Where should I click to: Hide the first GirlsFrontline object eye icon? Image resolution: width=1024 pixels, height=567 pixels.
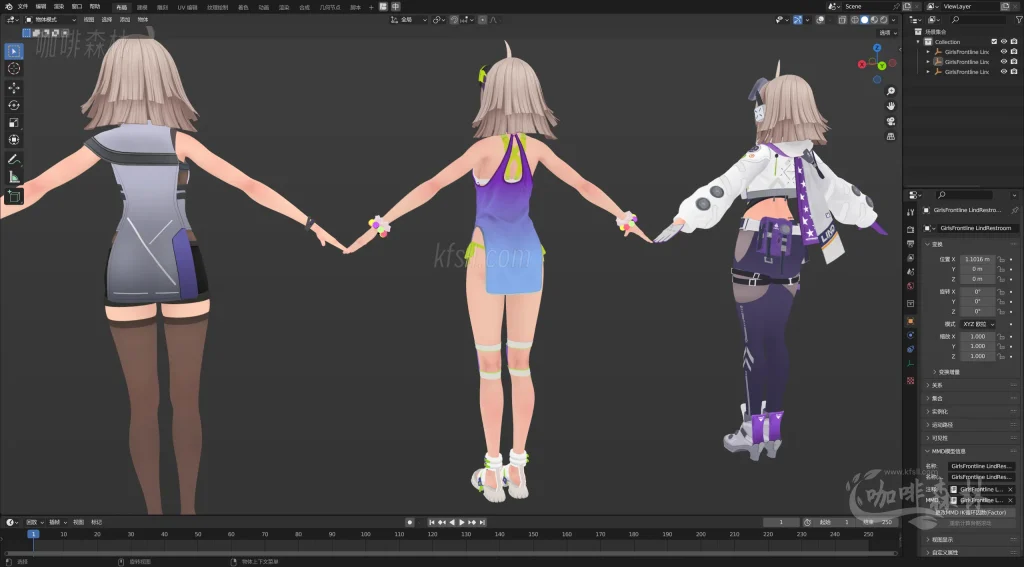pos(1004,52)
